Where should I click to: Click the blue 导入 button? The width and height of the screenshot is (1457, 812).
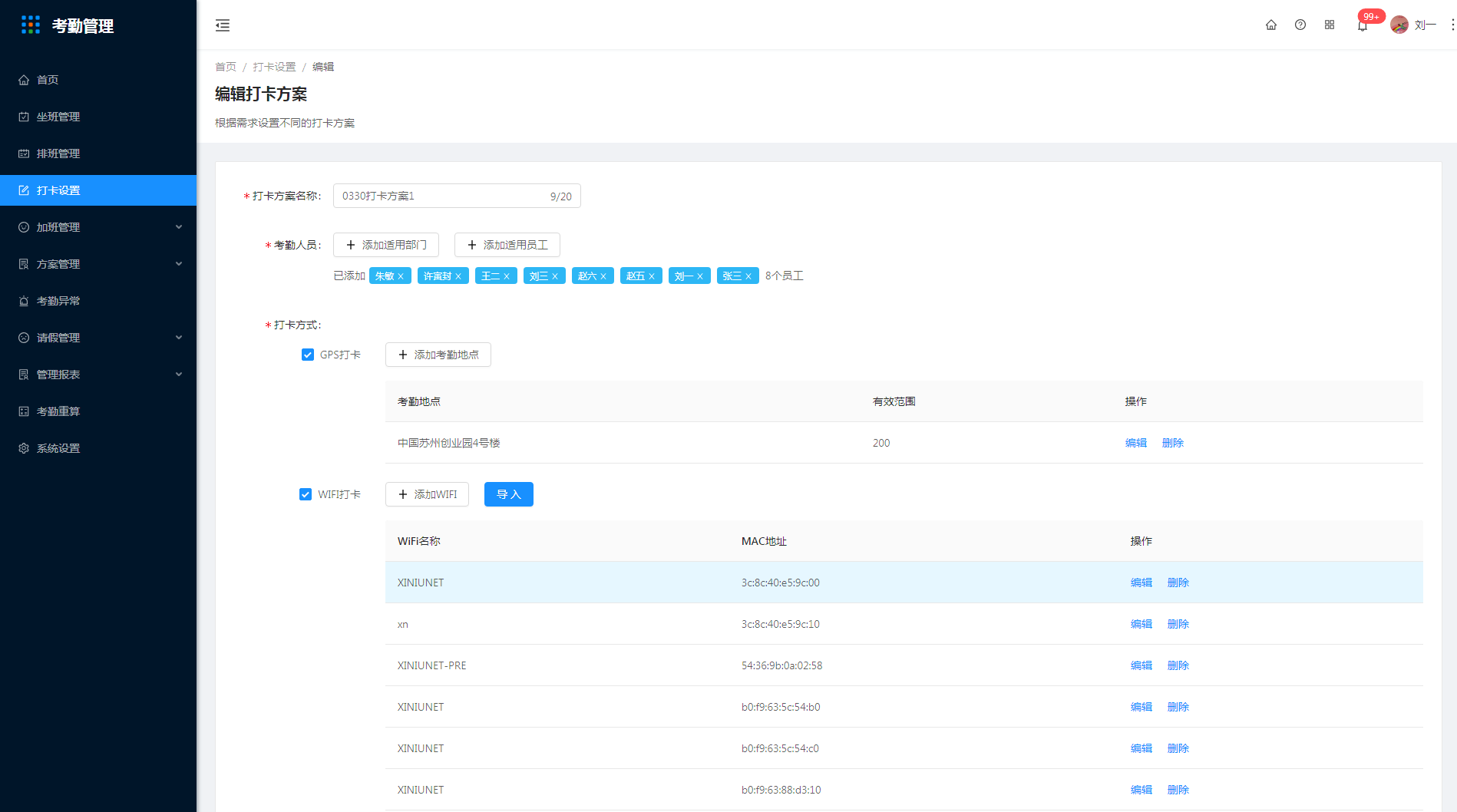pos(509,494)
